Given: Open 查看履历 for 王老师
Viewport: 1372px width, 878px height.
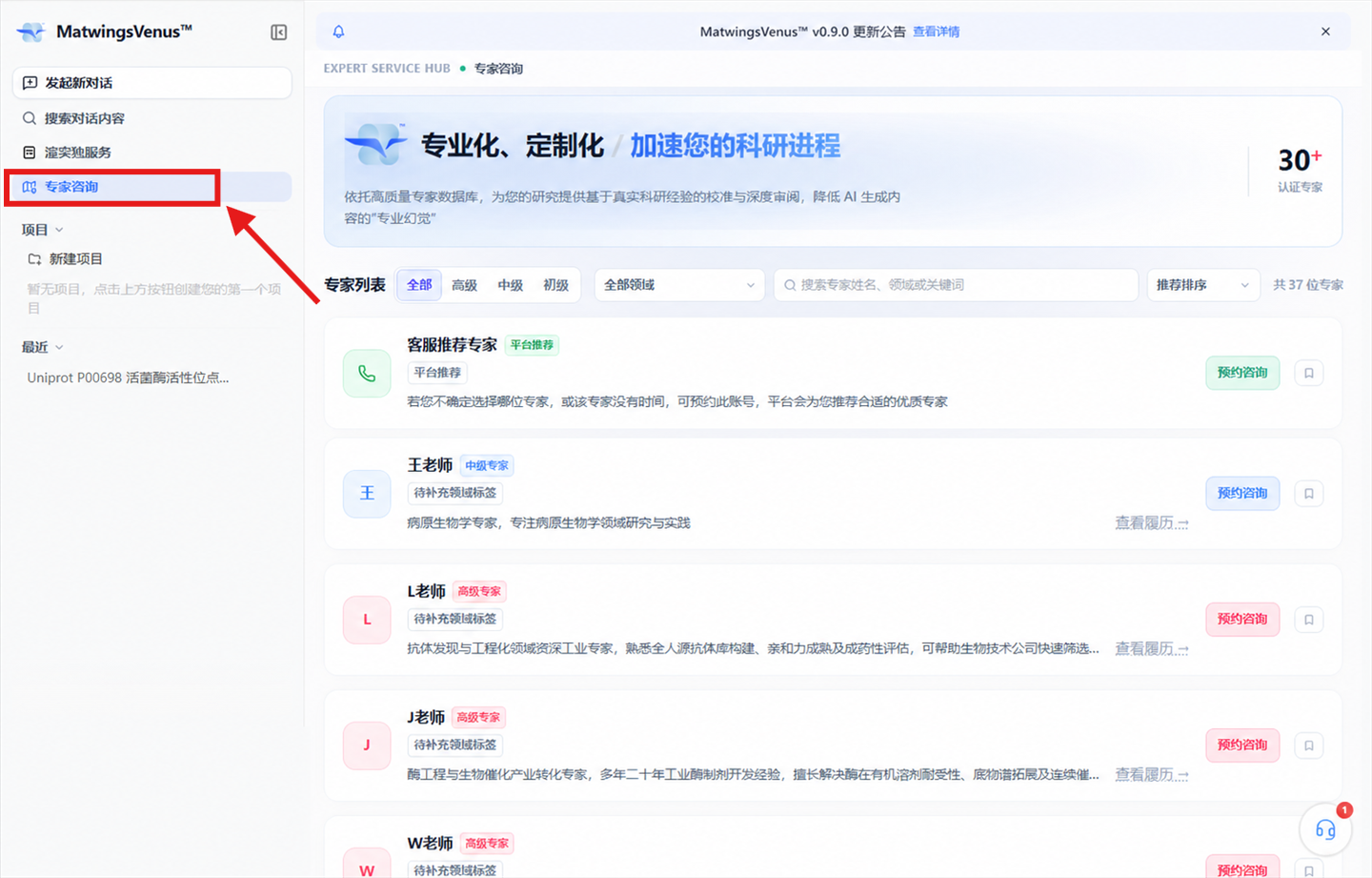Looking at the screenshot, I should (1151, 522).
